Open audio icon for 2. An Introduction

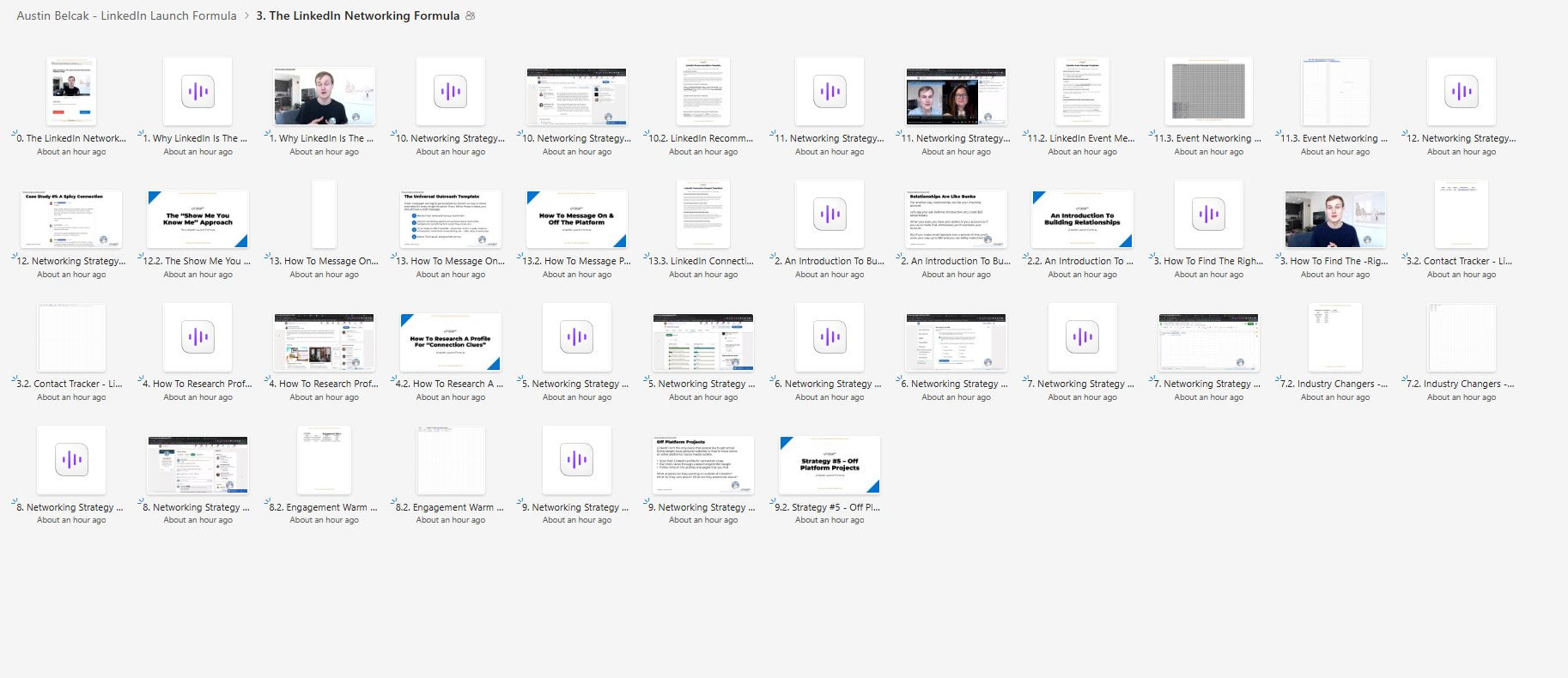point(830,215)
